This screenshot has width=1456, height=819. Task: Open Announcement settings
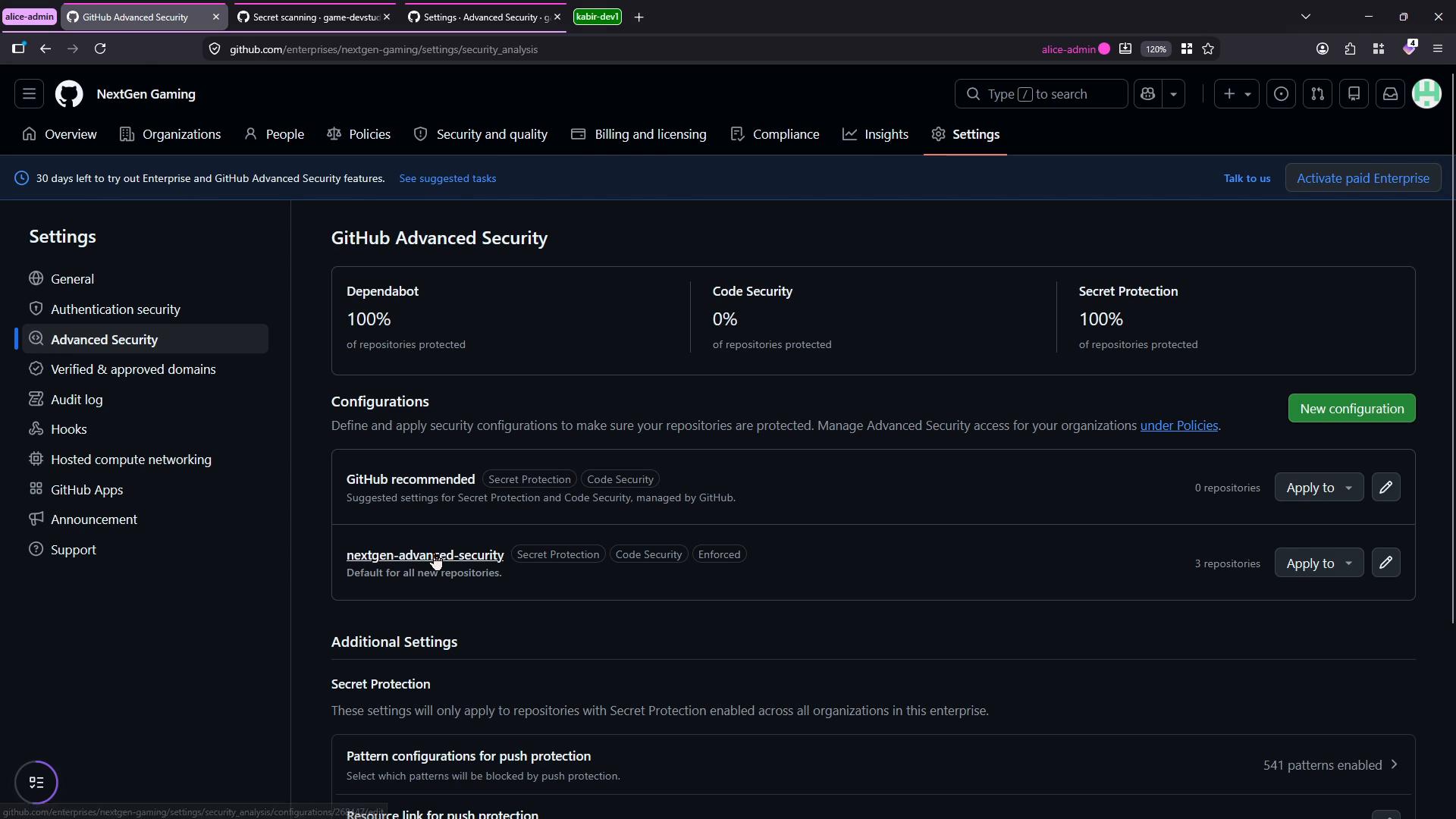pyautogui.click(x=145, y=519)
